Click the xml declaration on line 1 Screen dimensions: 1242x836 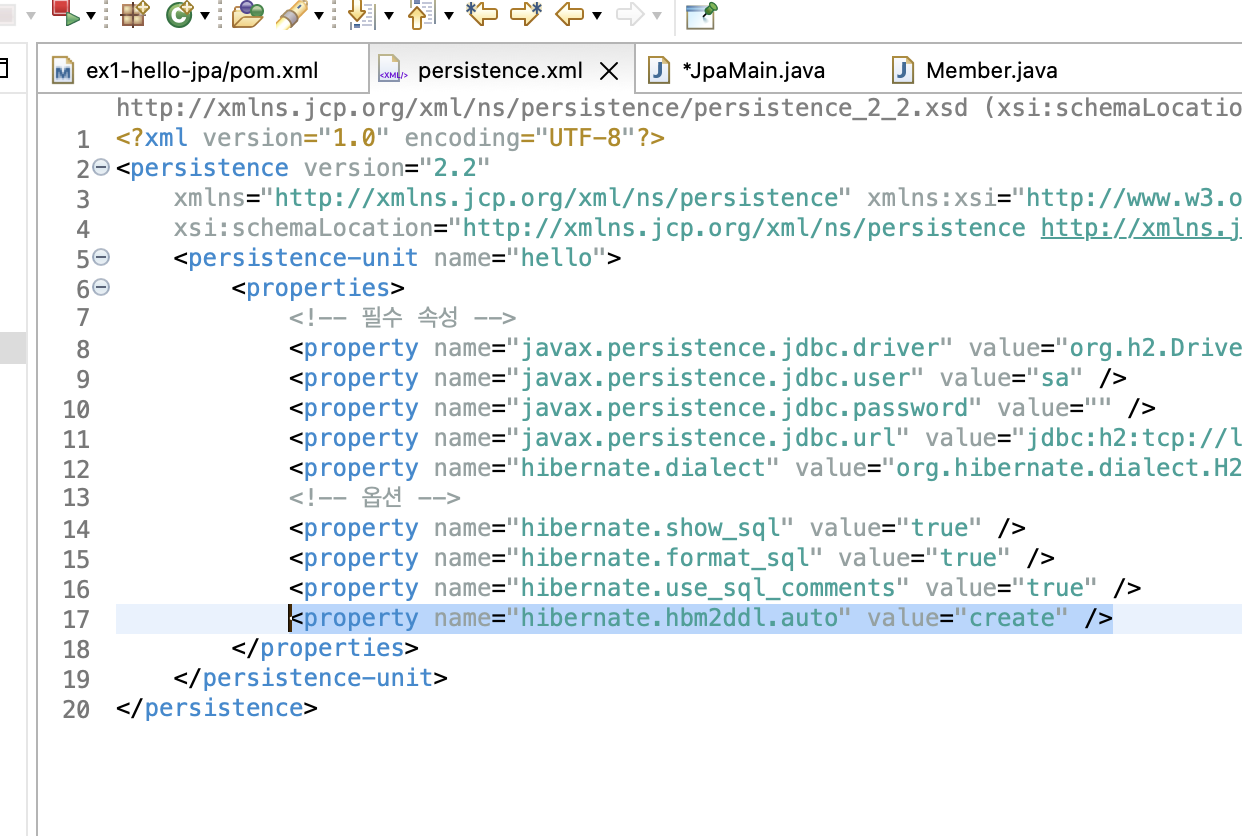tap(390, 138)
